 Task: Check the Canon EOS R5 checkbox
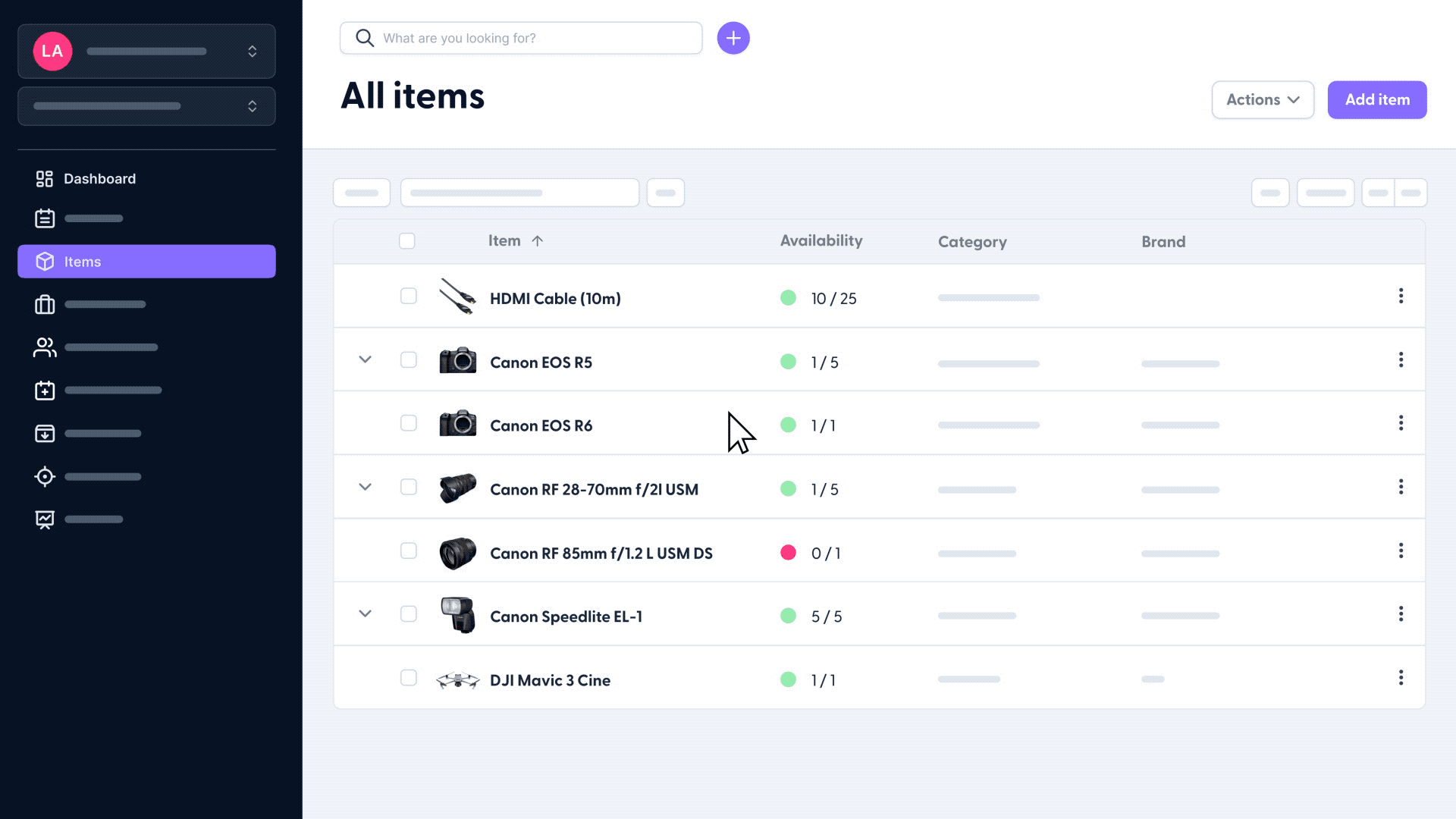[409, 359]
